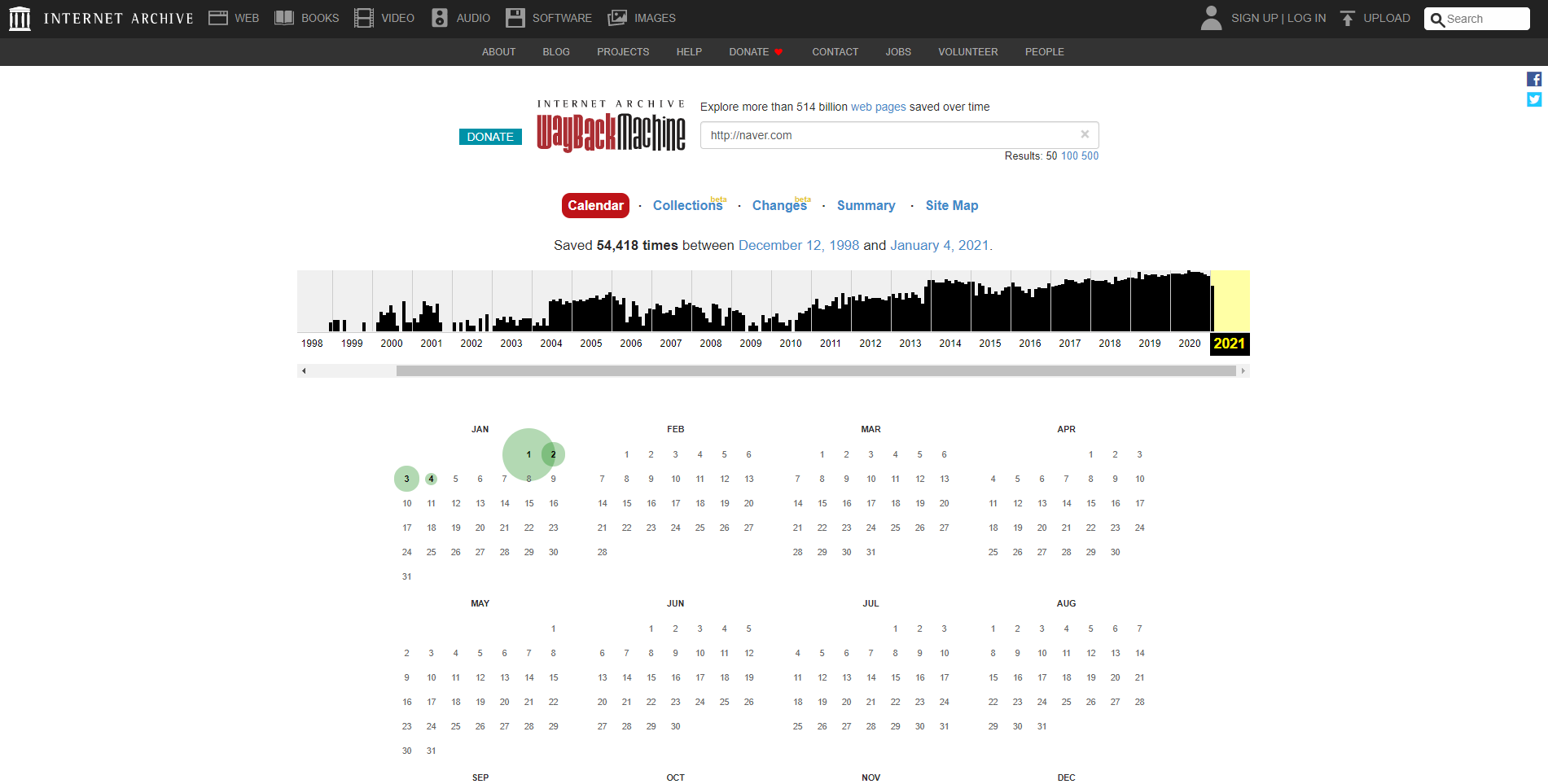Screen dimensions: 1548x784
Task: Click the UPLOAD link text
Action: pos(1387,18)
